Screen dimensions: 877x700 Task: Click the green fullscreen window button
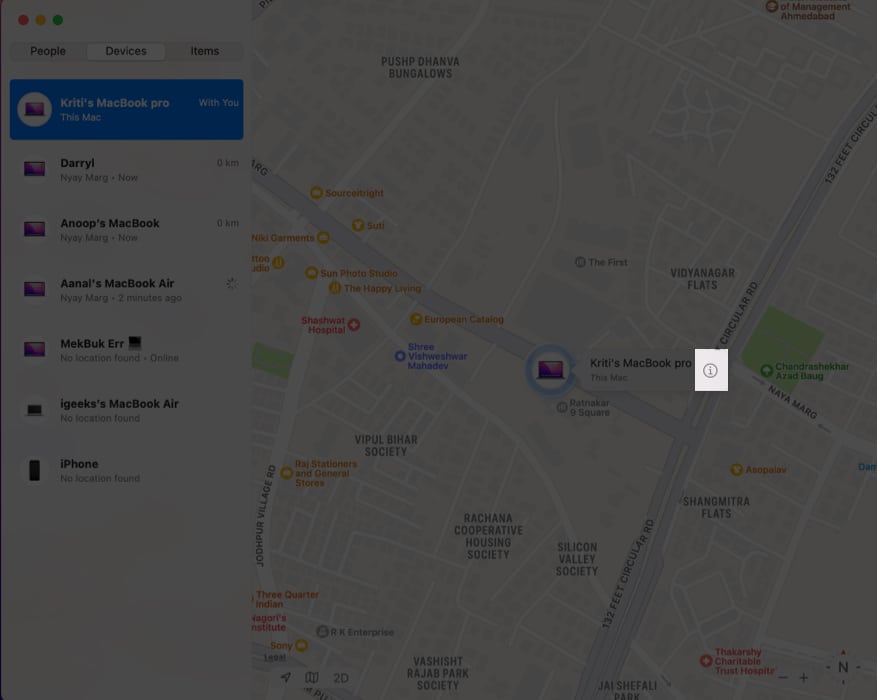[58, 20]
